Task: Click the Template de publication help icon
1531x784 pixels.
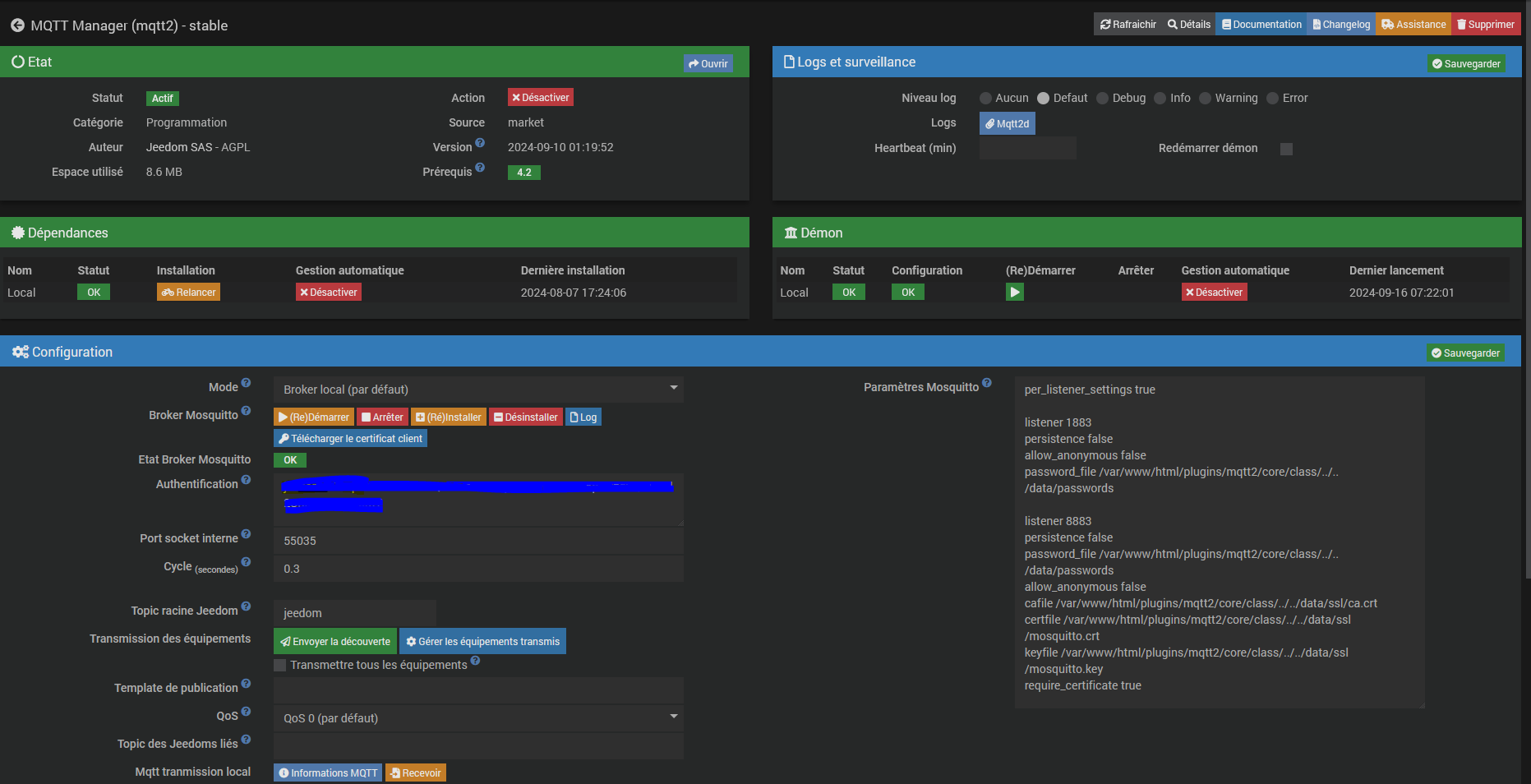Action: click(246, 684)
